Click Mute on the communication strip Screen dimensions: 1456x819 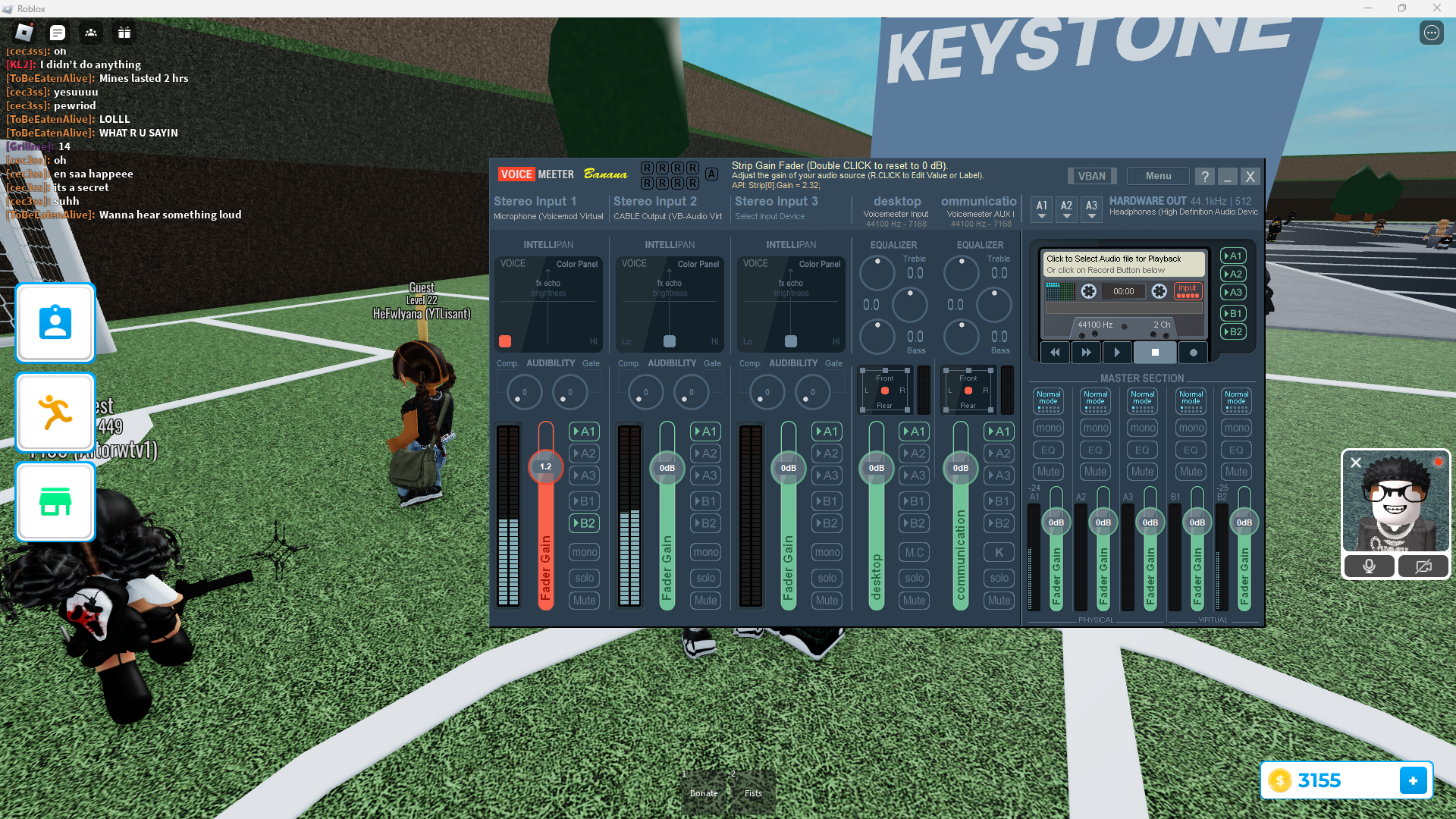click(999, 601)
